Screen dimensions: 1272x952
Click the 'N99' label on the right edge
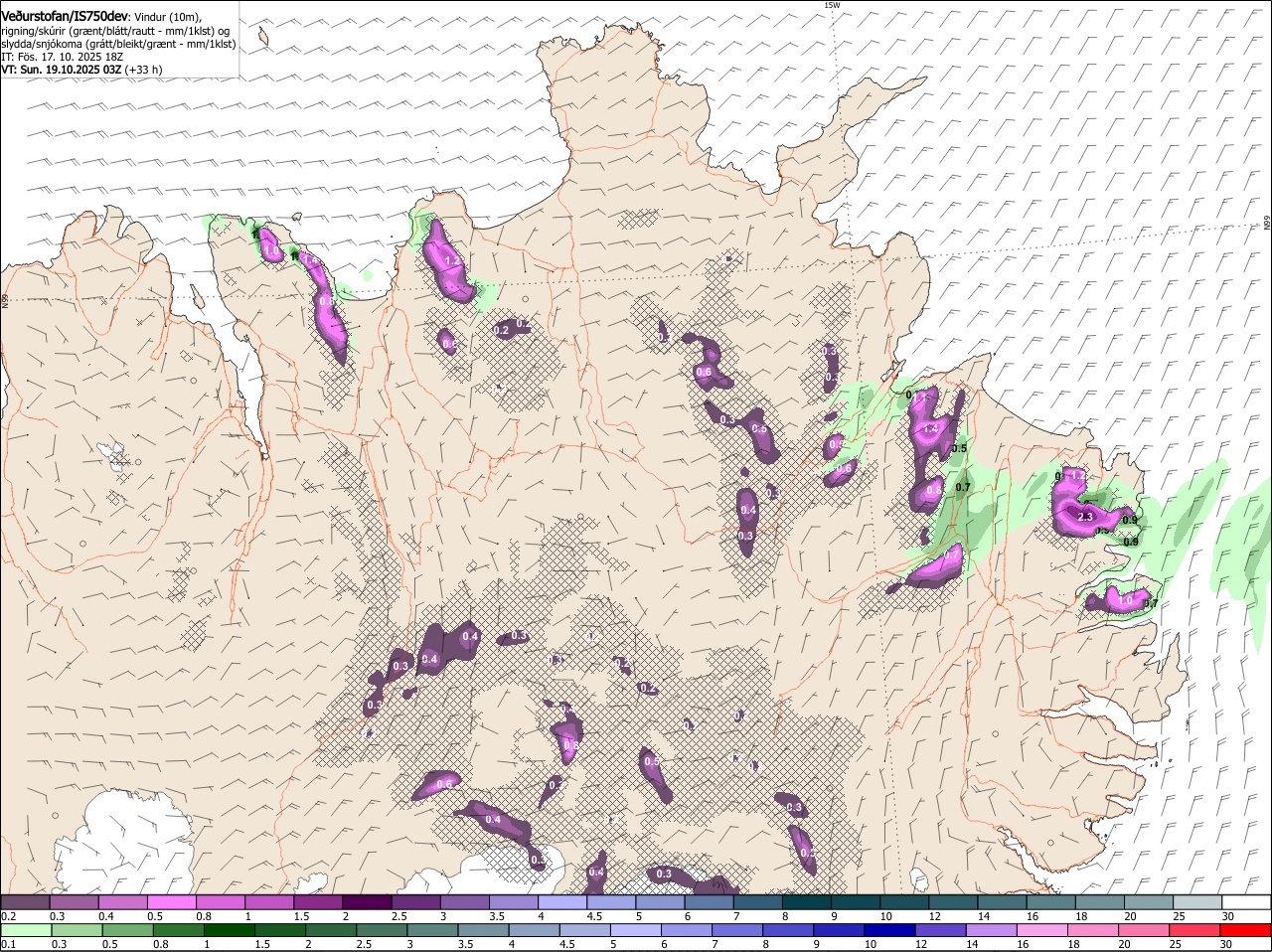point(1267,225)
